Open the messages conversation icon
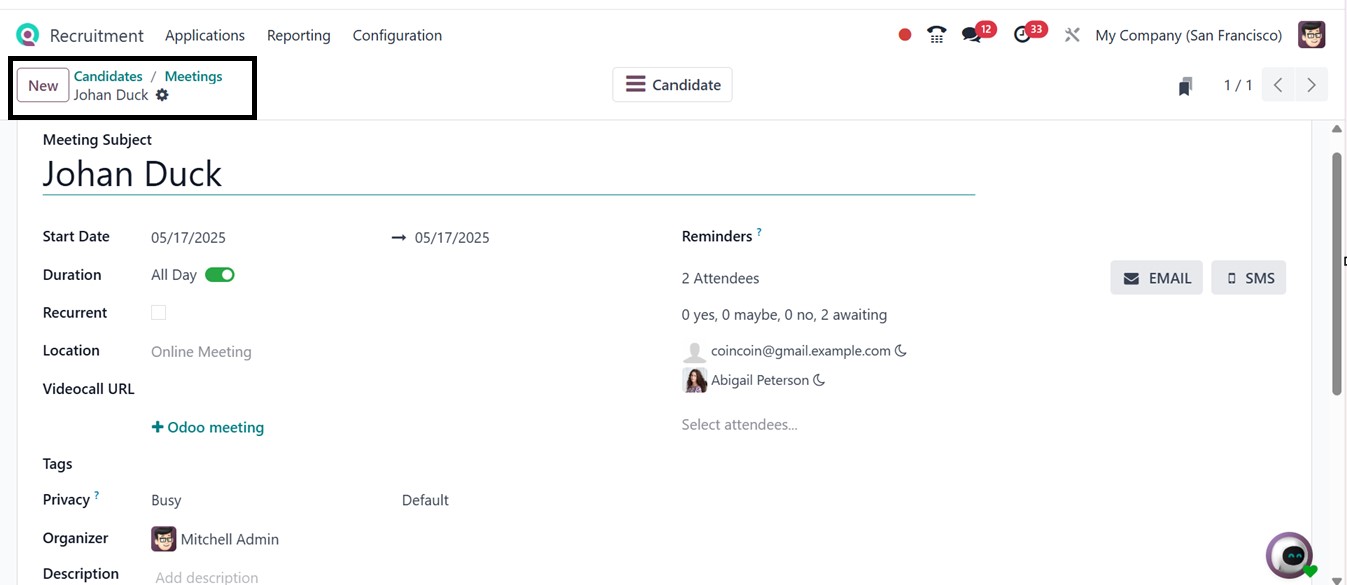This screenshot has width=1347, height=585. click(971, 35)
